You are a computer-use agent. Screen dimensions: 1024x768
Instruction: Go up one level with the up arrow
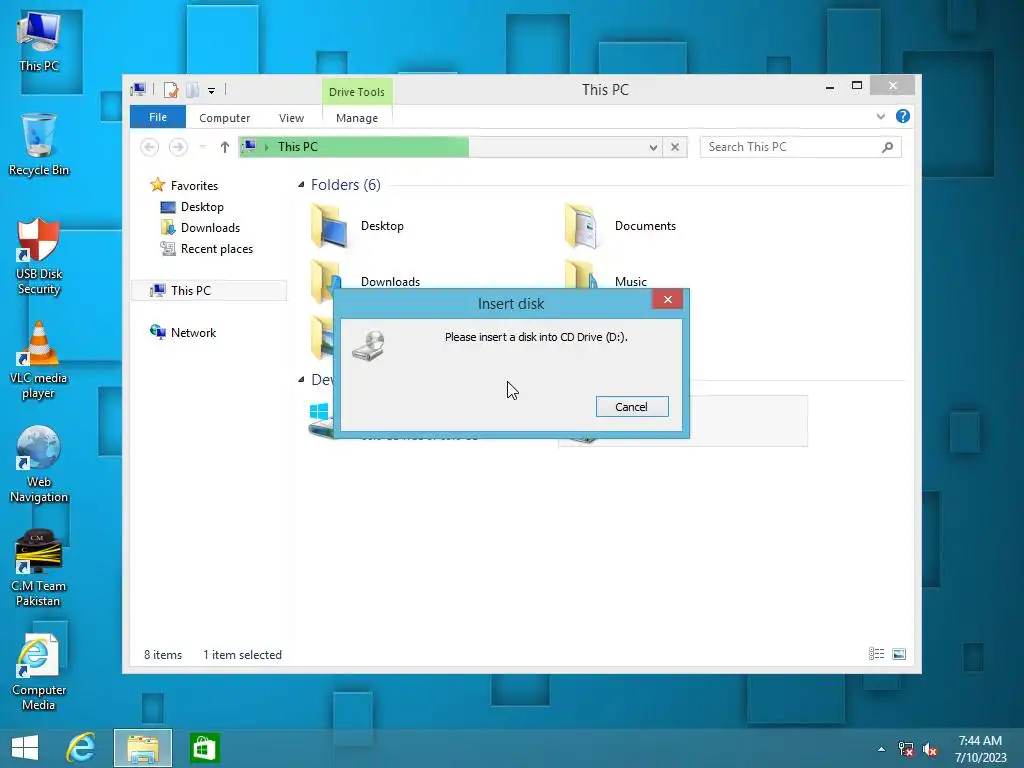(x=225, y=147)
